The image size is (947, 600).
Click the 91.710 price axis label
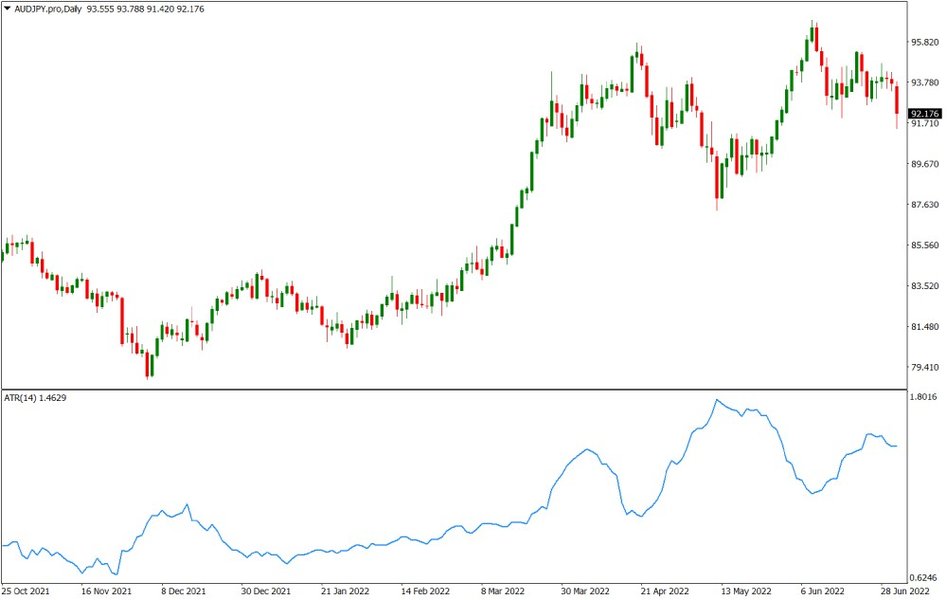tap(925, 123)
